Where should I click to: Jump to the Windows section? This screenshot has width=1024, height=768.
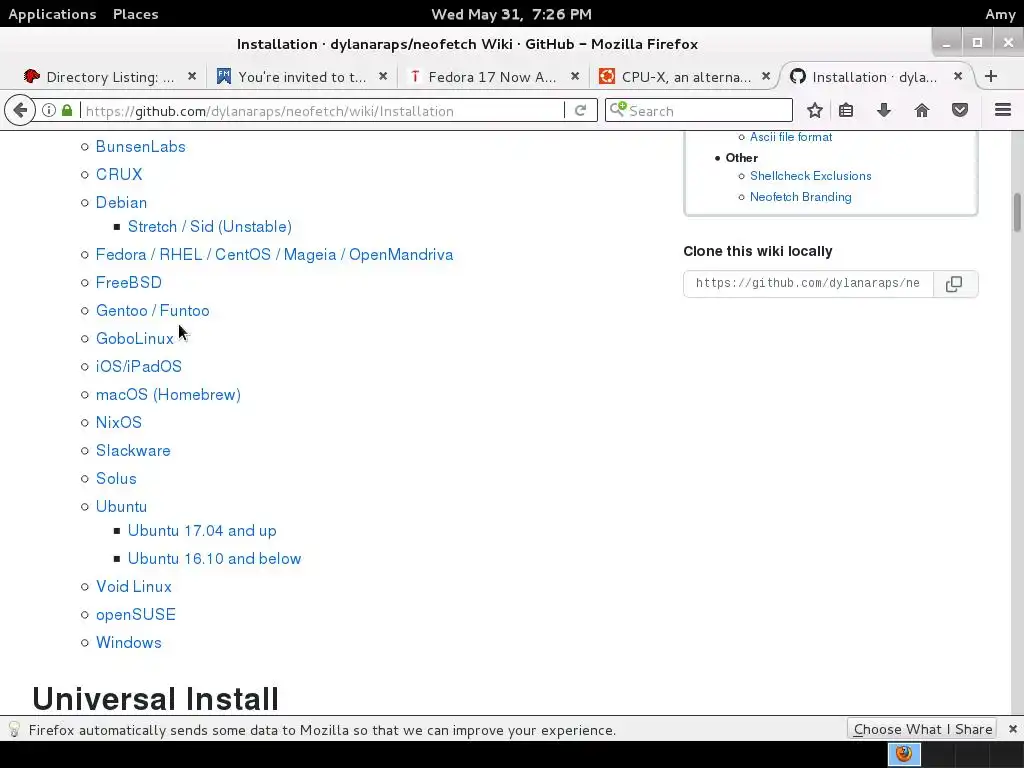coord(129,643)
